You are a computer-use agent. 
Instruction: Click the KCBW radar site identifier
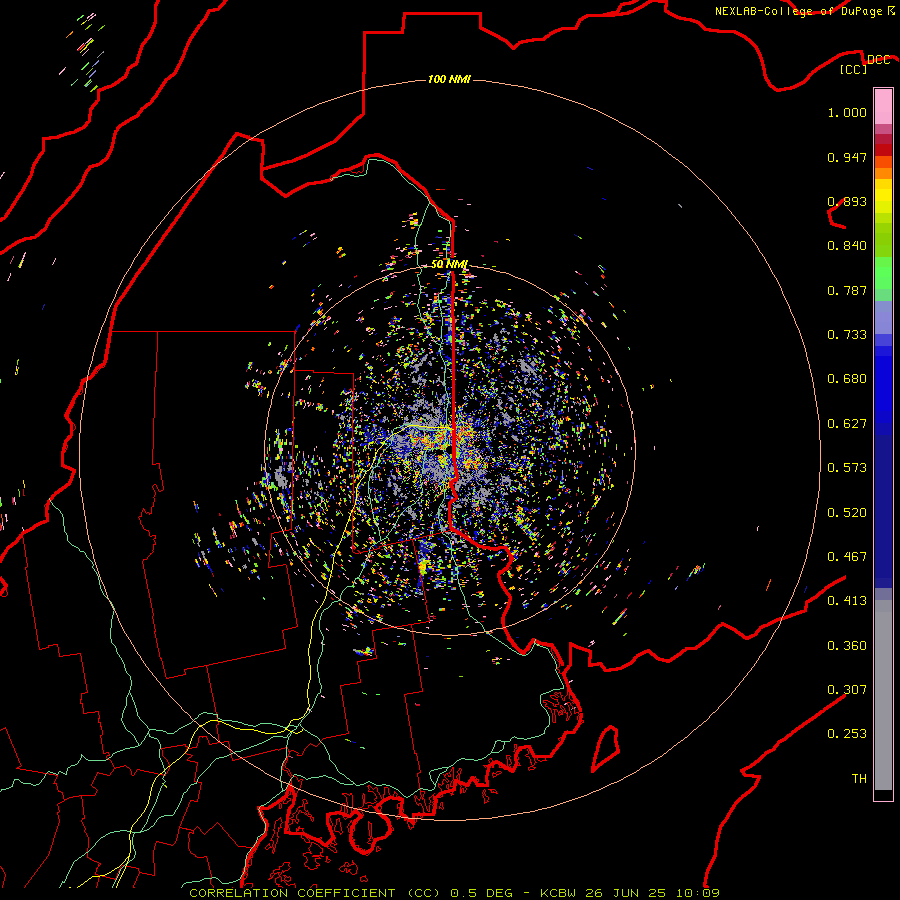click(x=560, y=893)
